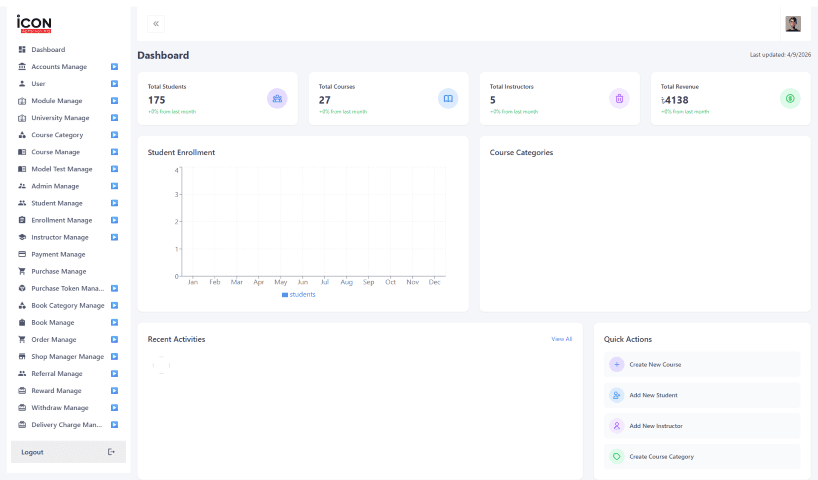This screenshot has width=818, height=480.
Task: Open View All recent activities link
Action: (x=561, y=339)
